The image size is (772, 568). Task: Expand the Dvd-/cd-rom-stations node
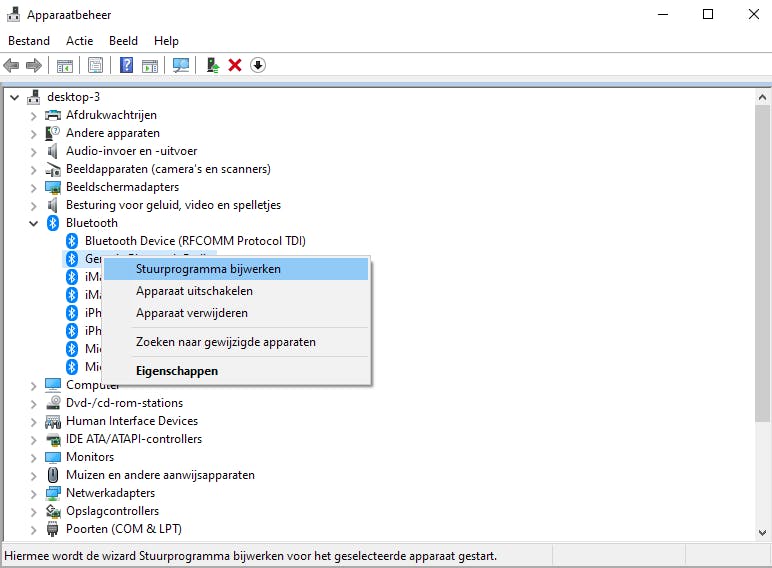(x=33, y=404)
